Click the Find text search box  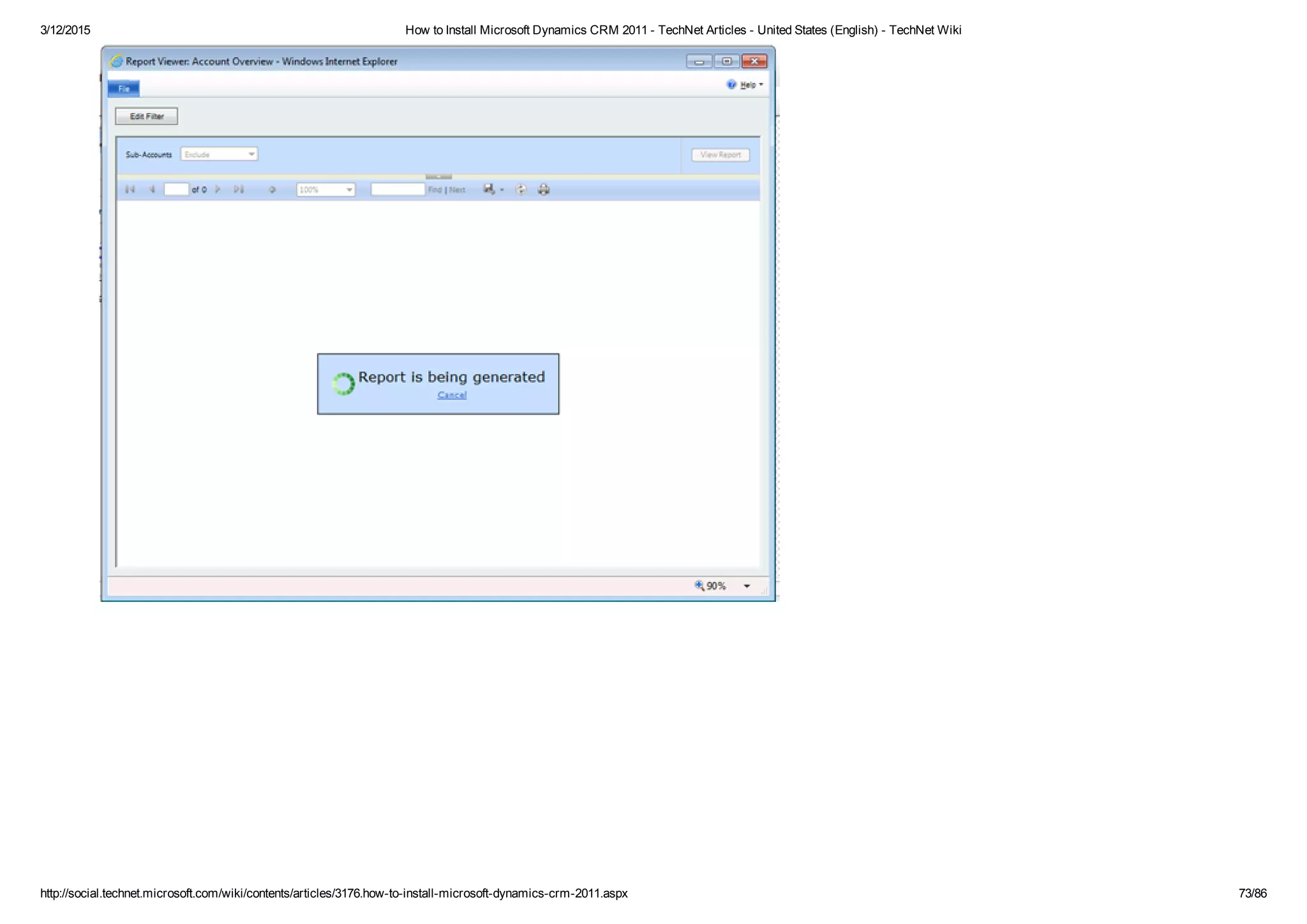click(x=398, y=190)
